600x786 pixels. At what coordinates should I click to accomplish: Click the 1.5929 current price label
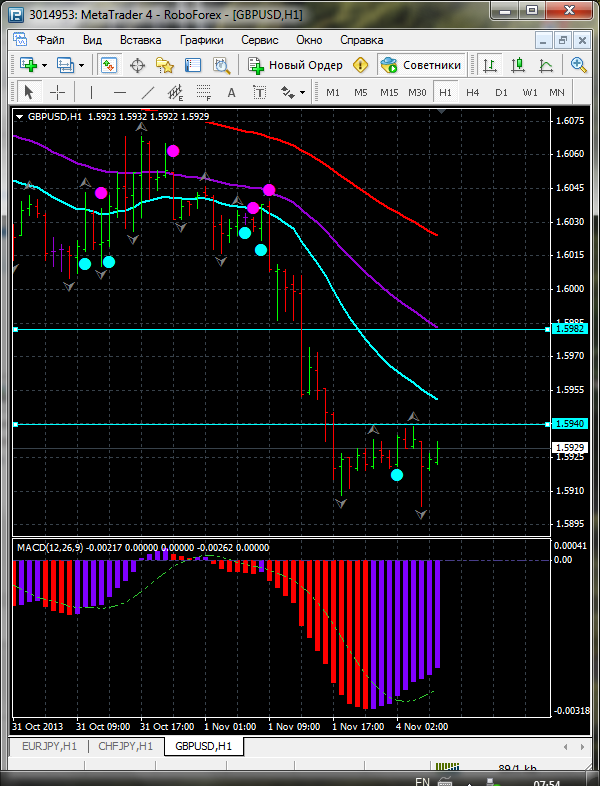[x=571, y=447]
